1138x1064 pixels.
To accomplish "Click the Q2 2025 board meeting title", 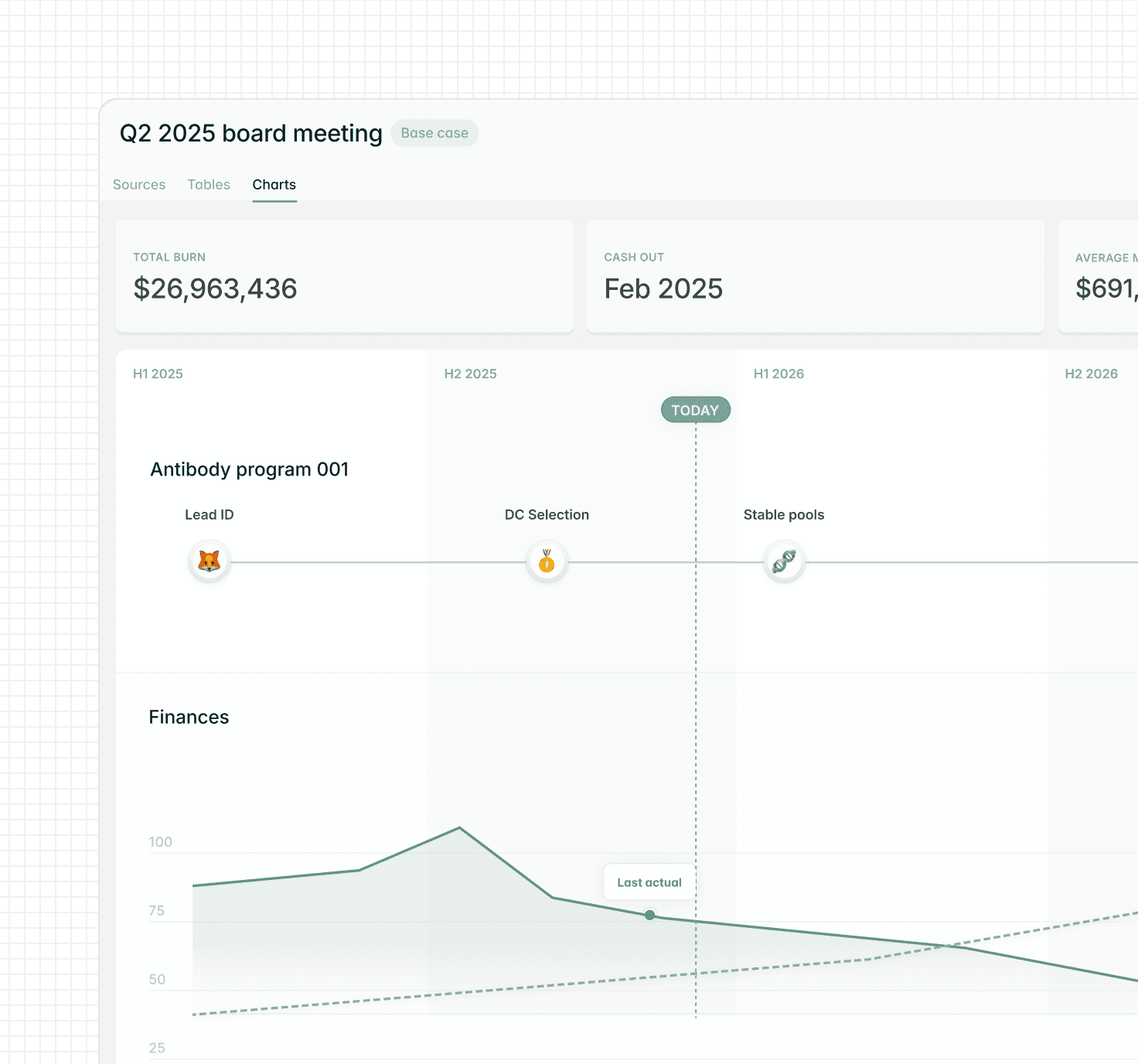I will tap(251, 133).
